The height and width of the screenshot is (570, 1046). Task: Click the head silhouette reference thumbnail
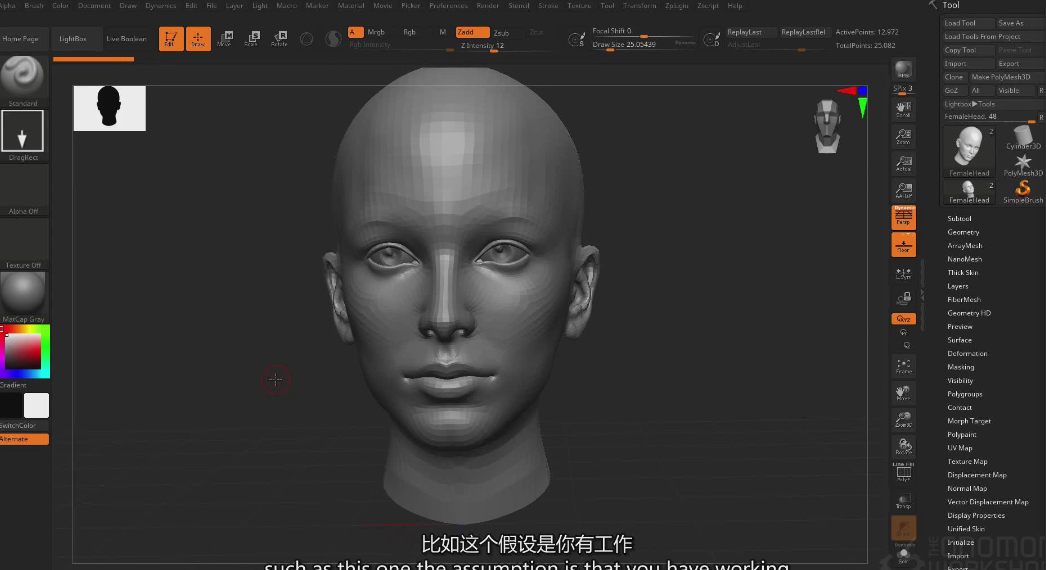109,108
